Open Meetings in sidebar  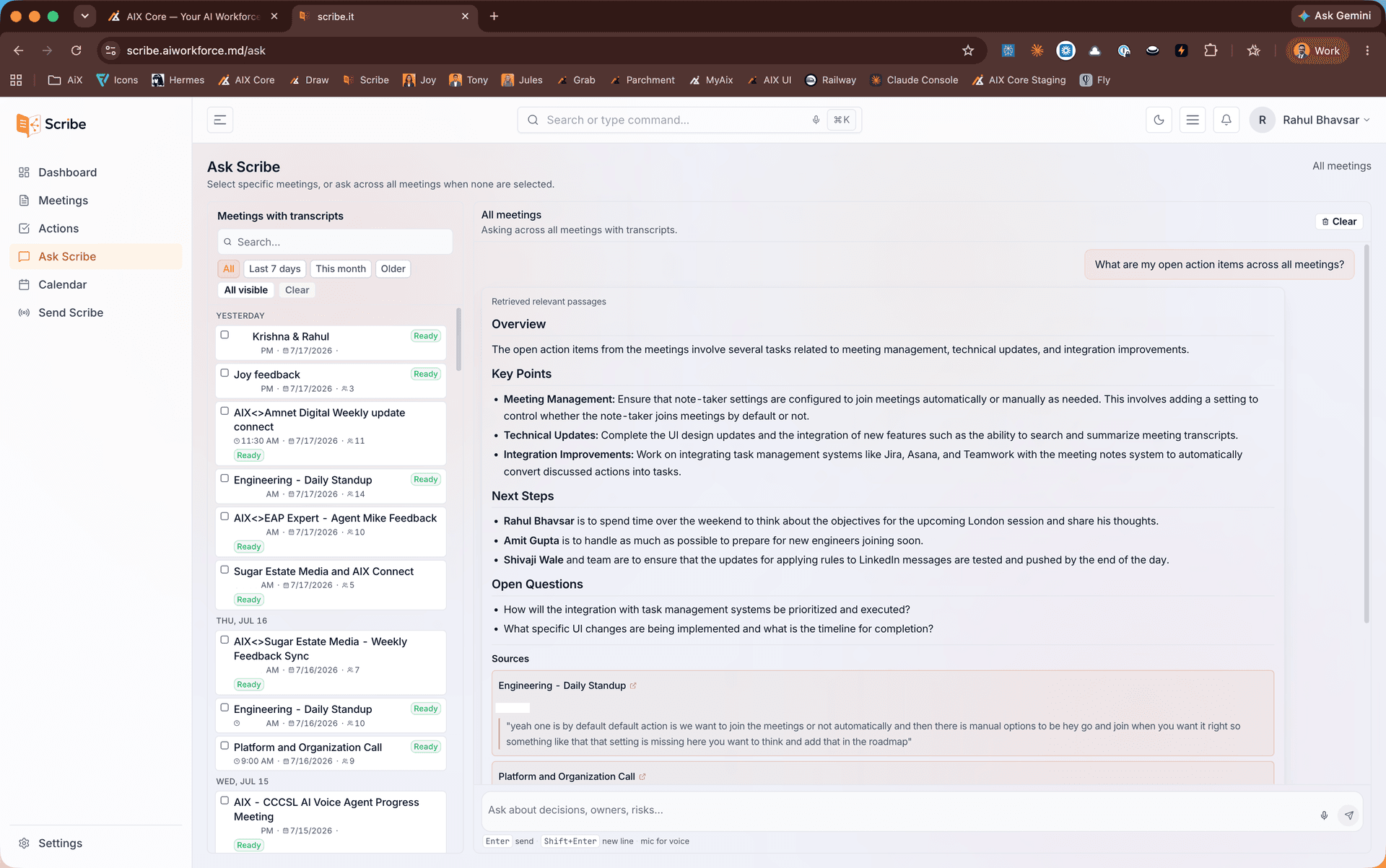tap(96, 201)
